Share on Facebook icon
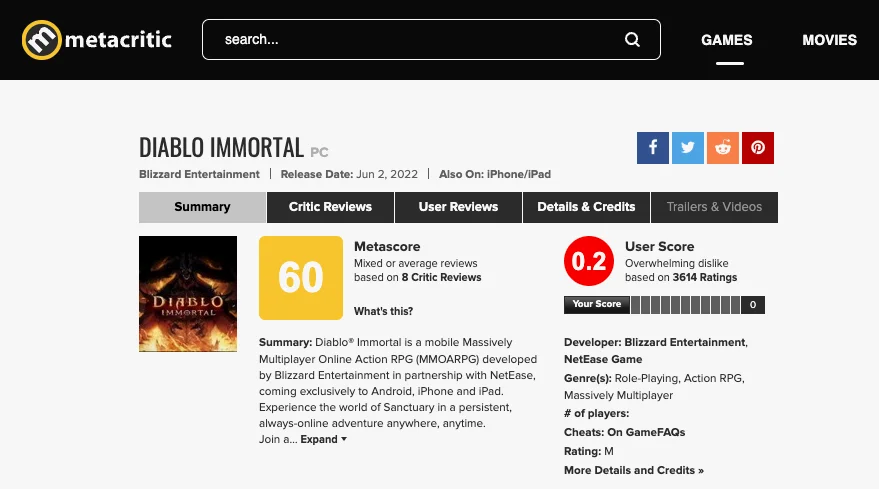This screenshot has width=879, height=489. click(653, 148)
